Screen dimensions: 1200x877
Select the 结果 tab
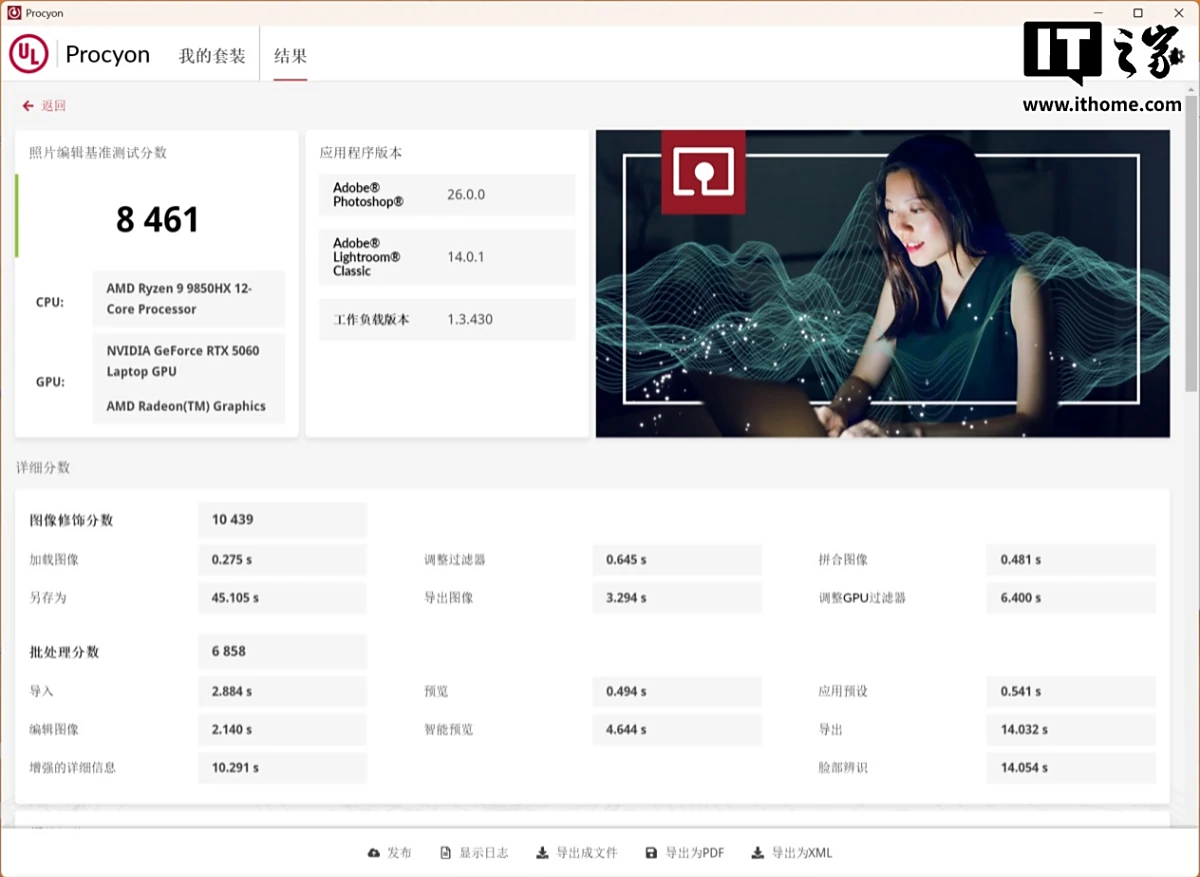(x=290, y=56)
